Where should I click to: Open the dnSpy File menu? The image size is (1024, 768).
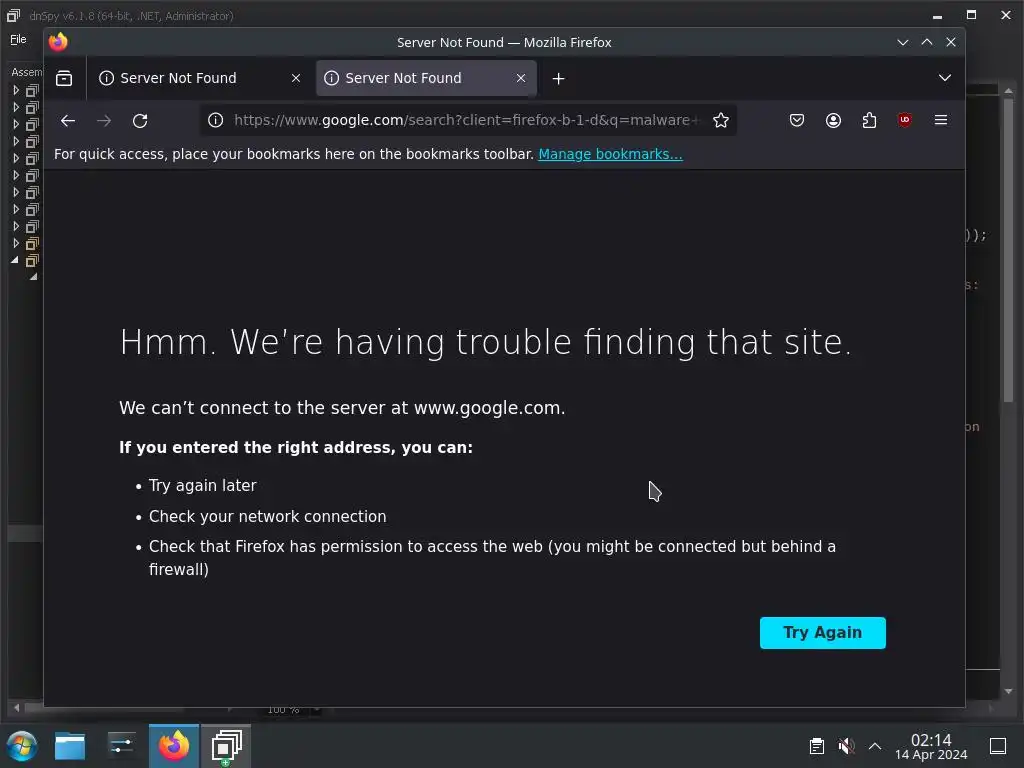click(18, 39)
